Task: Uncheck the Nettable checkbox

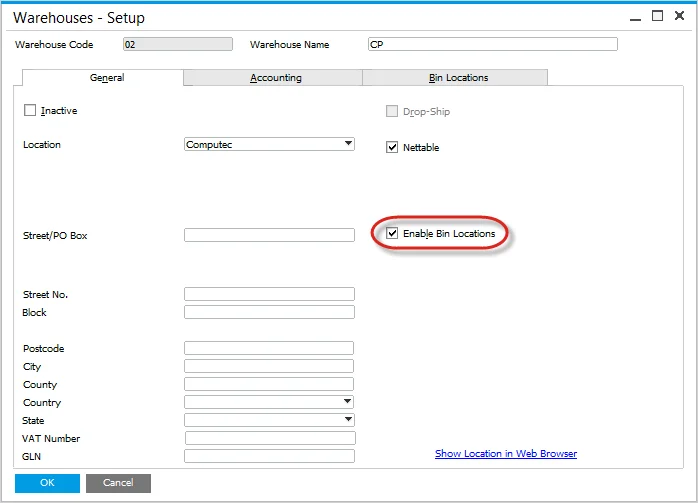Action: pos(393,147)
